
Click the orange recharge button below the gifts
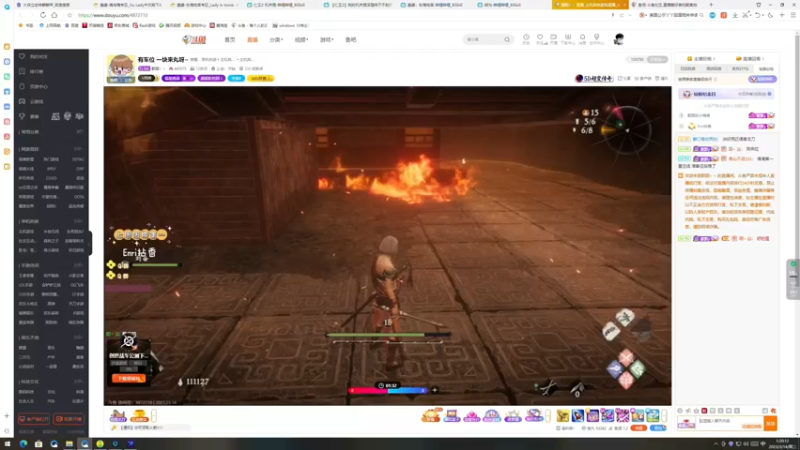click(x=638, y=428)
